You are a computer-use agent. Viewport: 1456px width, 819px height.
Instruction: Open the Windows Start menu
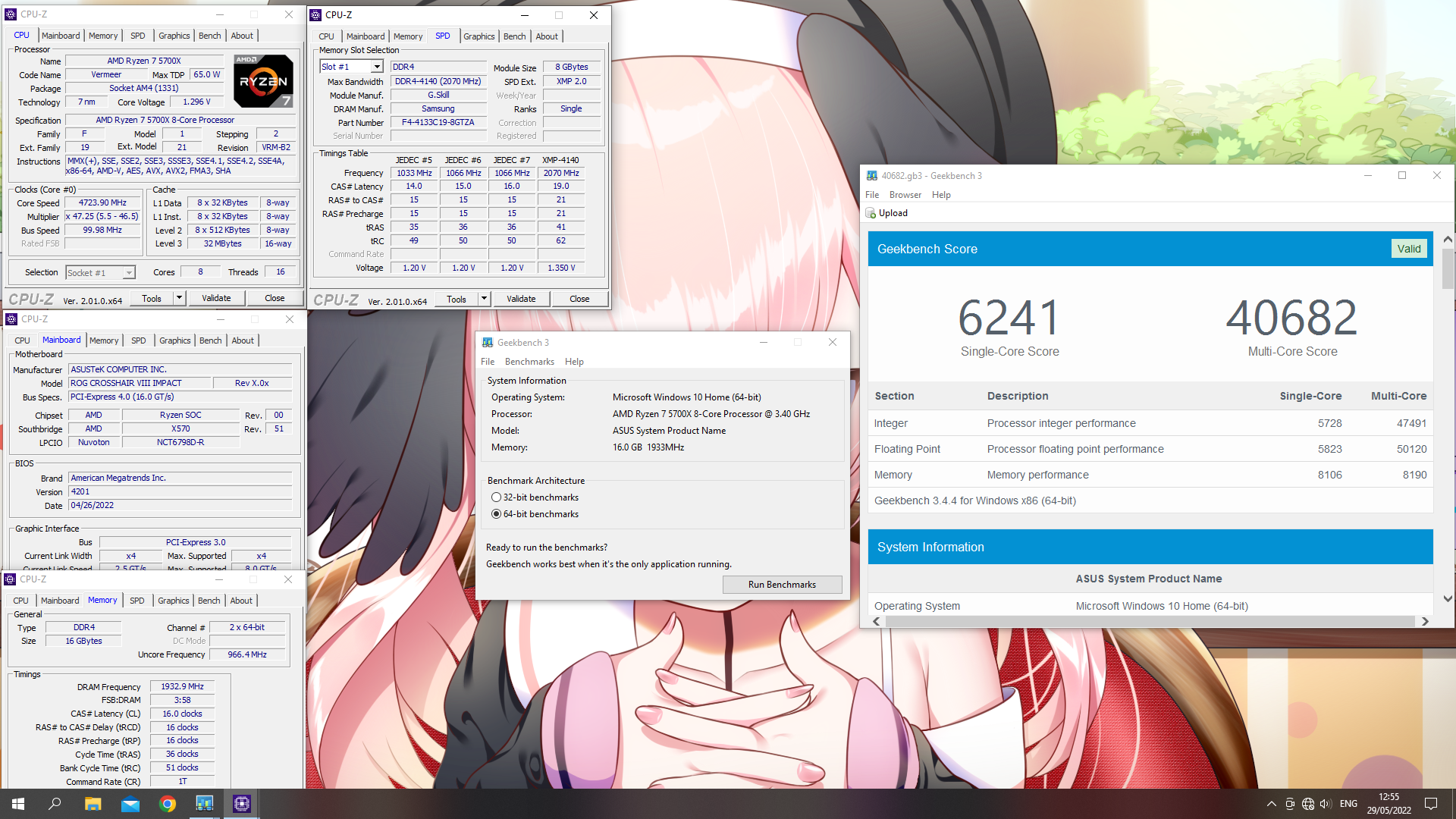(x=18, y=804)
